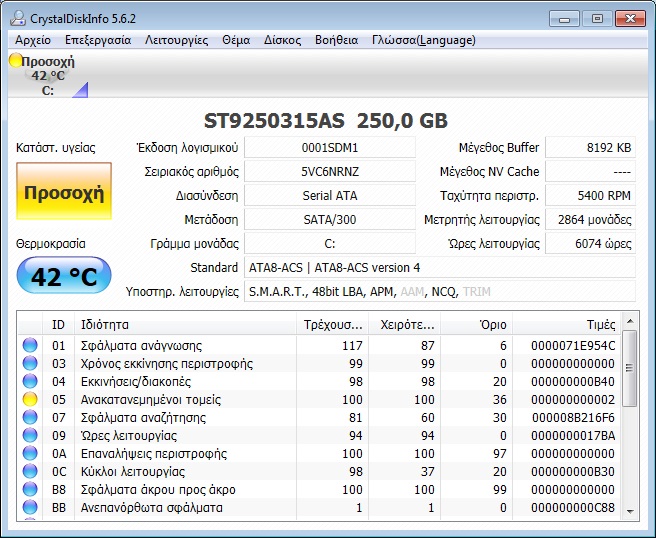Click the yellow status icon for ID 05
The image size is (656, 538).
pyautogui.click(x=30, y=399)
